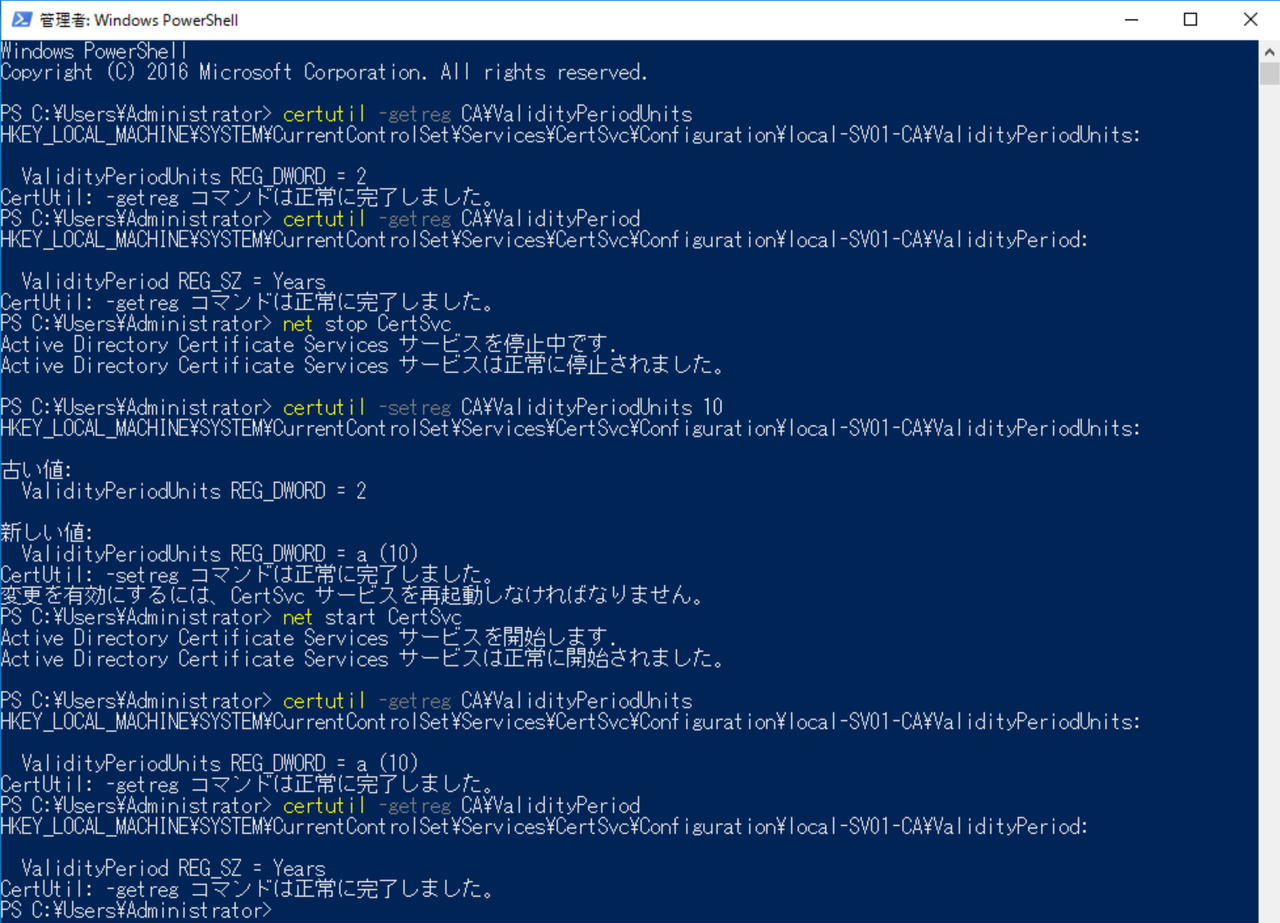
Task: Click 'ValidityPeriodUnits REG_DWORD = 2' under 古い値
Action: point(194,491)
